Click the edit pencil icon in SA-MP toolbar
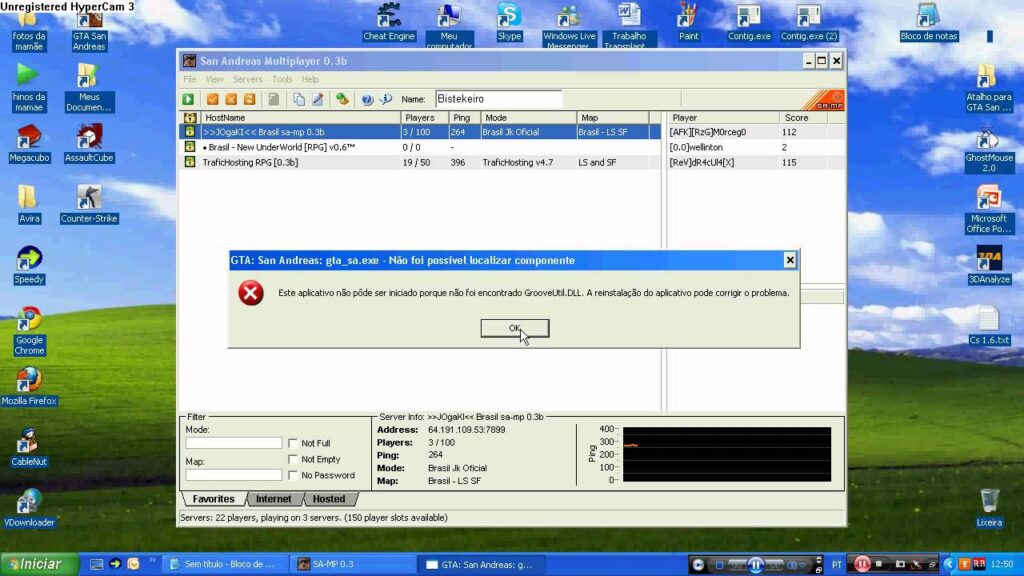 317,99
